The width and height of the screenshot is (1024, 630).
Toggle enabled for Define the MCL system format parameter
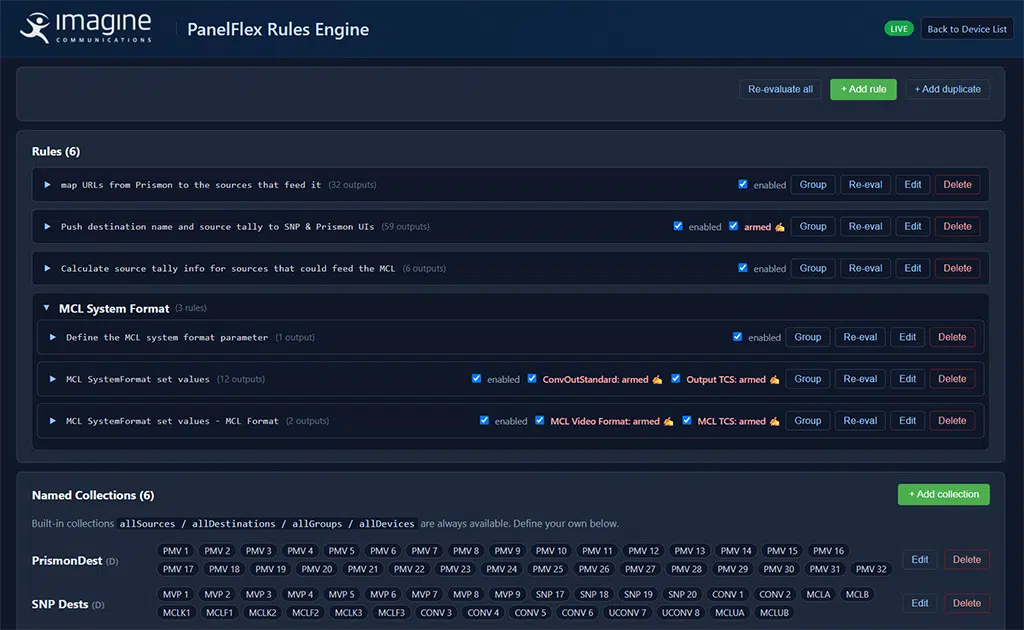click(x=737, y=337)
